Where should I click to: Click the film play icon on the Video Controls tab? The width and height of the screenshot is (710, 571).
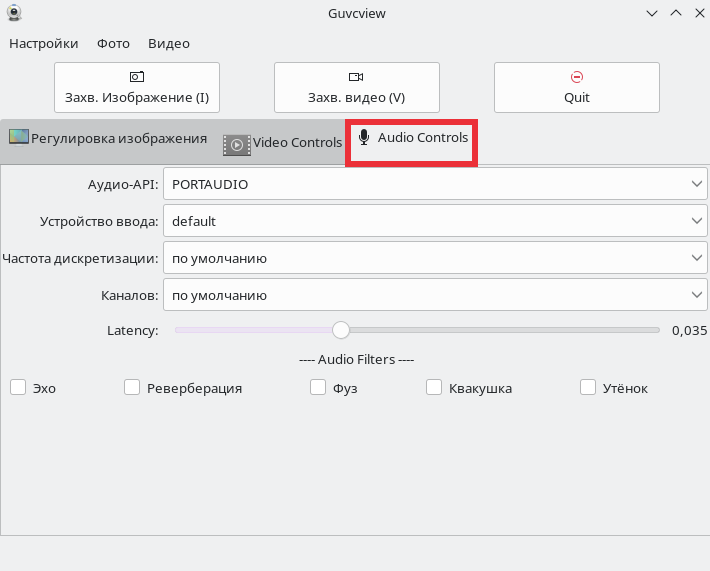coord(237,145)
